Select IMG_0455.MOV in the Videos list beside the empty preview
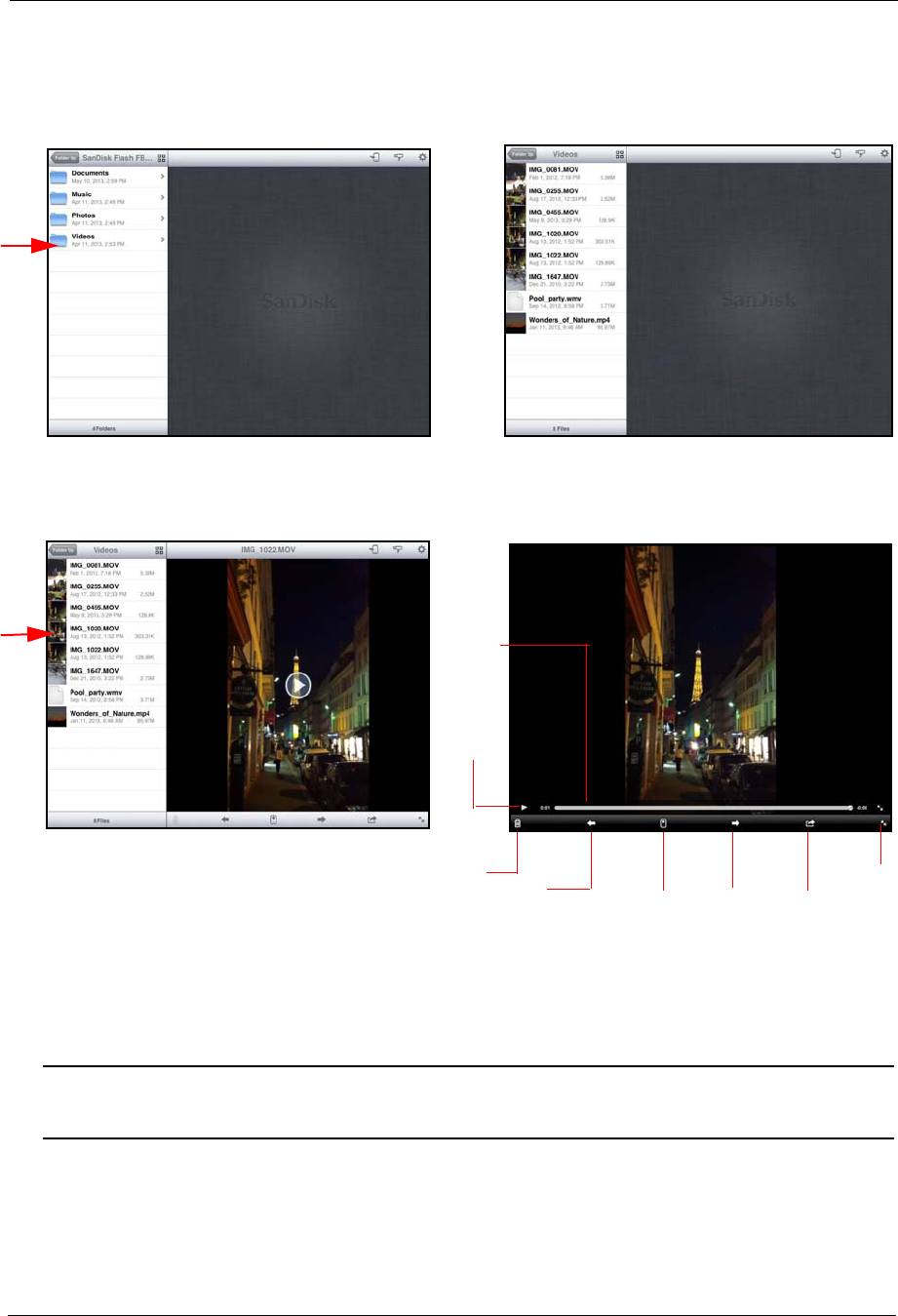The width and height of the screenshot is (898, 1316). pos(566,216)
